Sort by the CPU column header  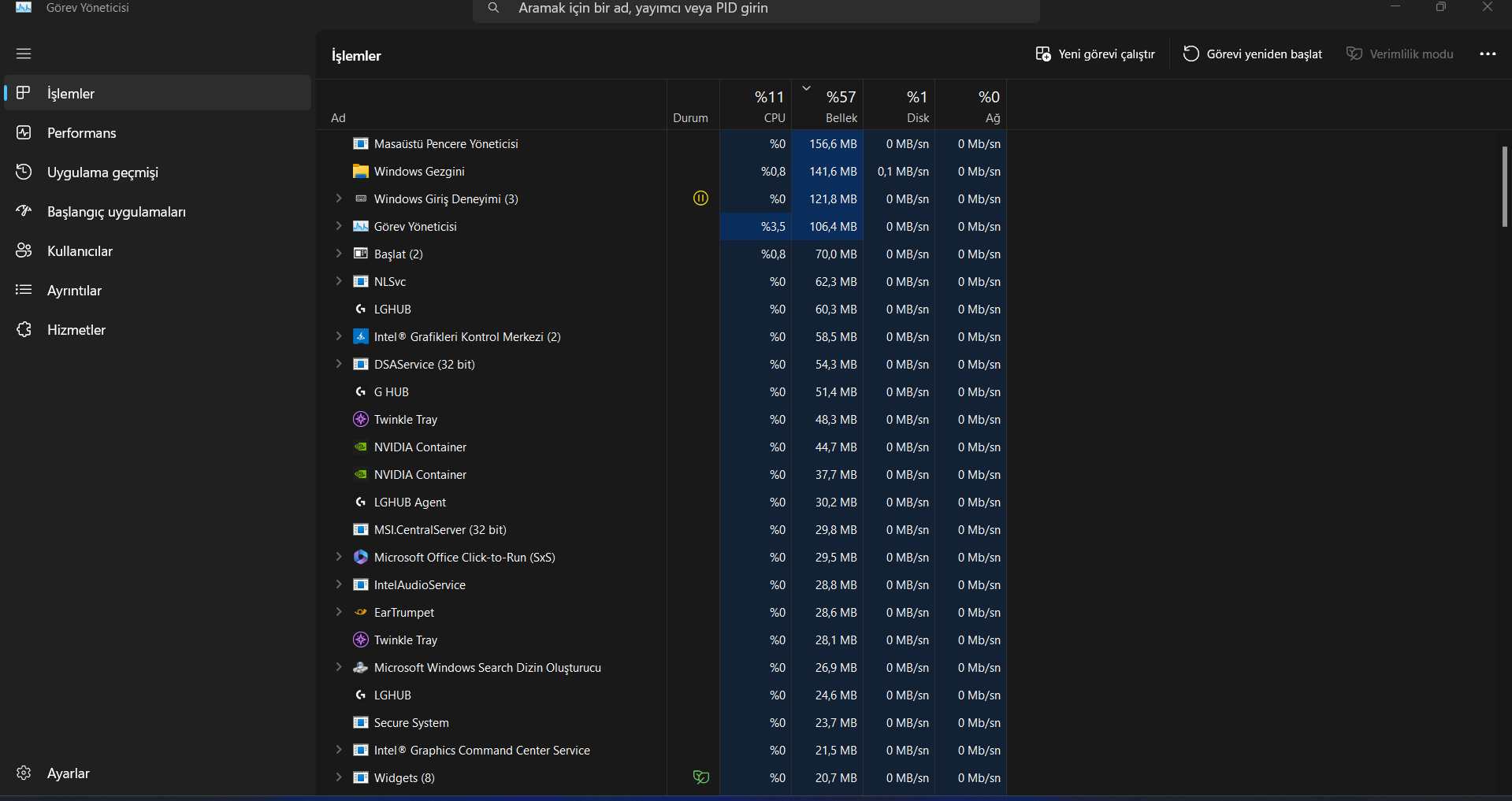coord(756,106)
